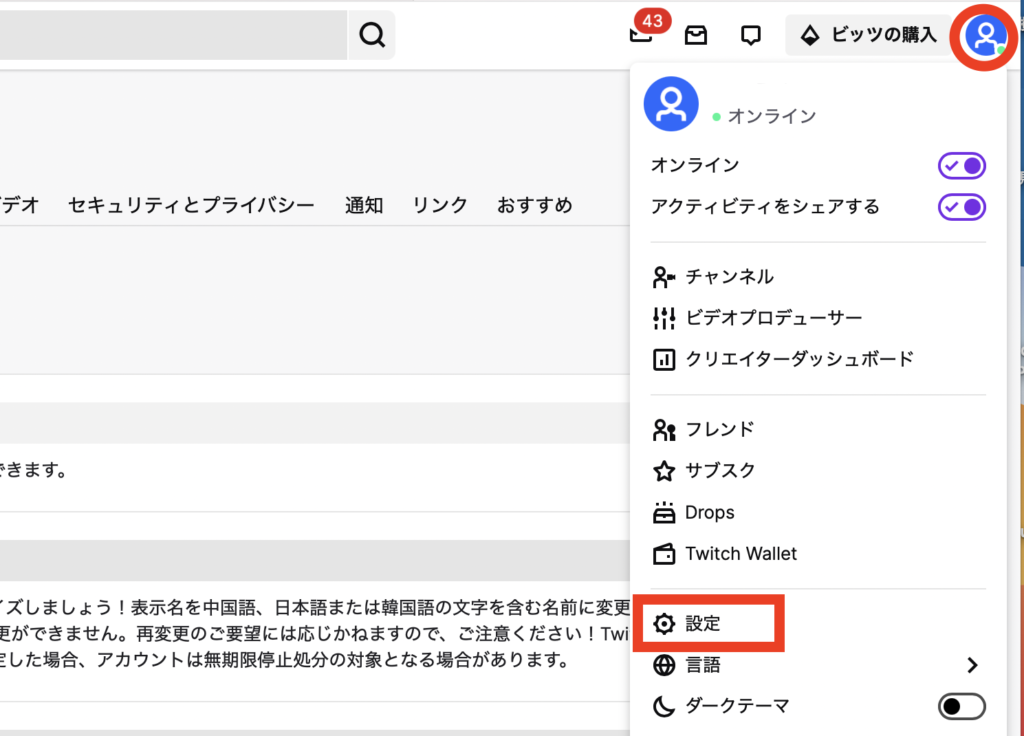
Task: Click the オンライン status text under avatar
Action: (x=772, y=116)
